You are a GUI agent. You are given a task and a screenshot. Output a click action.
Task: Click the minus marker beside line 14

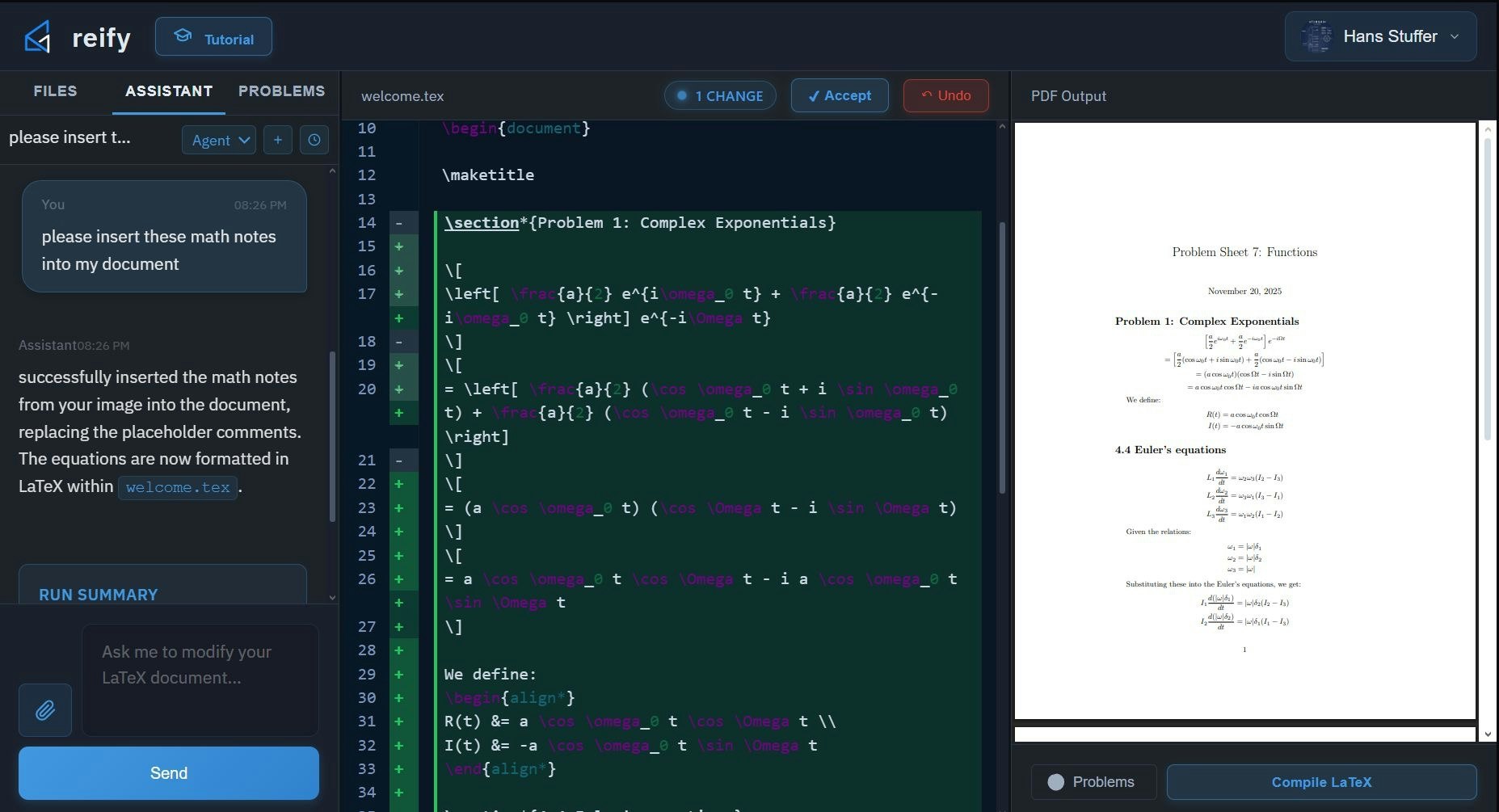click(x=400, y=223)
